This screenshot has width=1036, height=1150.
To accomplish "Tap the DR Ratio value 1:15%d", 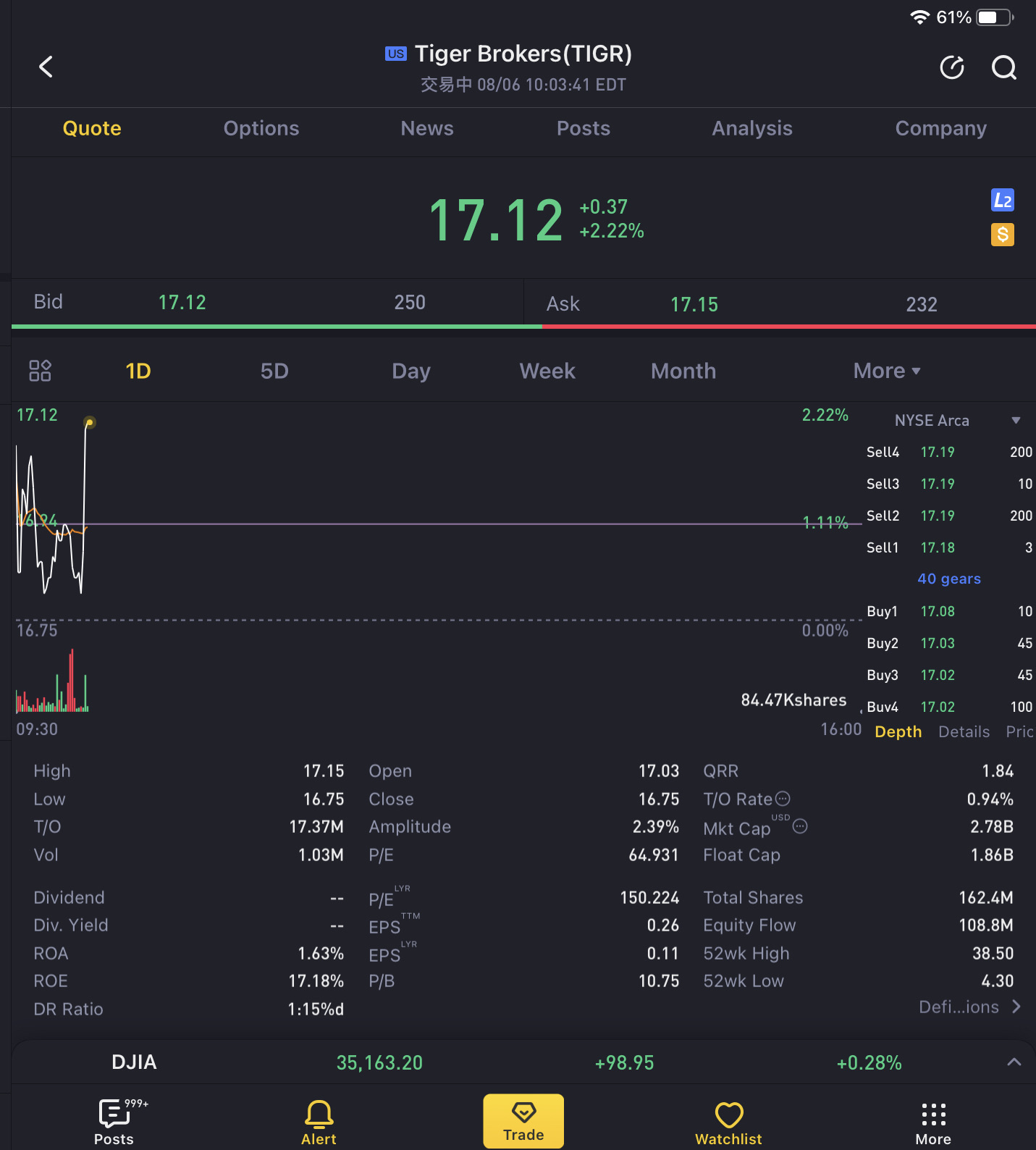I will (316, 1010).
